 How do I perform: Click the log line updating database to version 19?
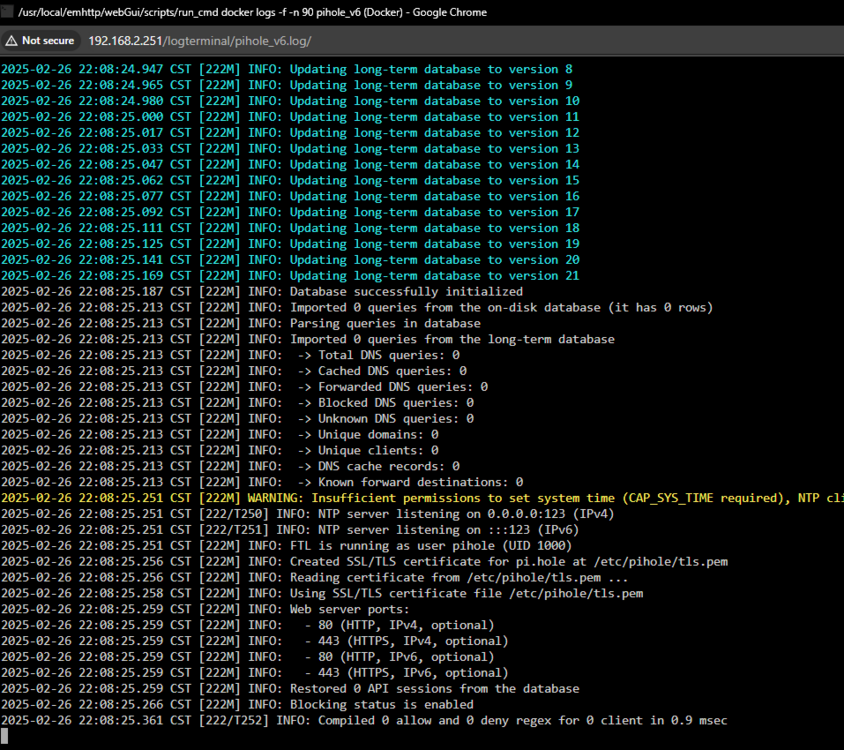(291, 244)
